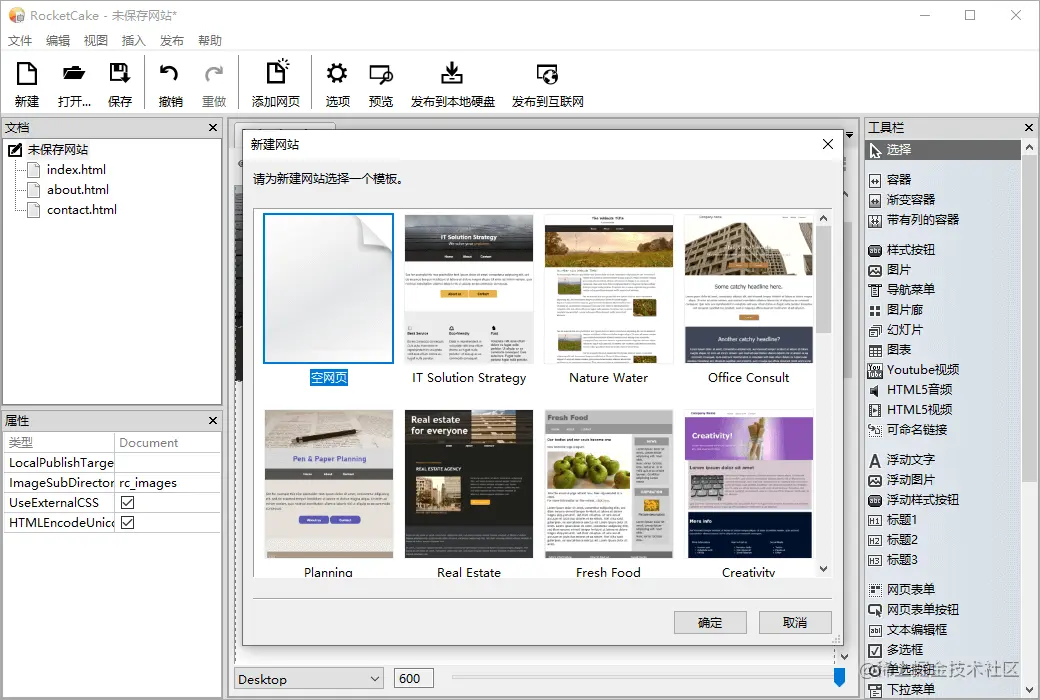Select the Fresh Food template
The image size is (1040, 700).
pos(609,484)
